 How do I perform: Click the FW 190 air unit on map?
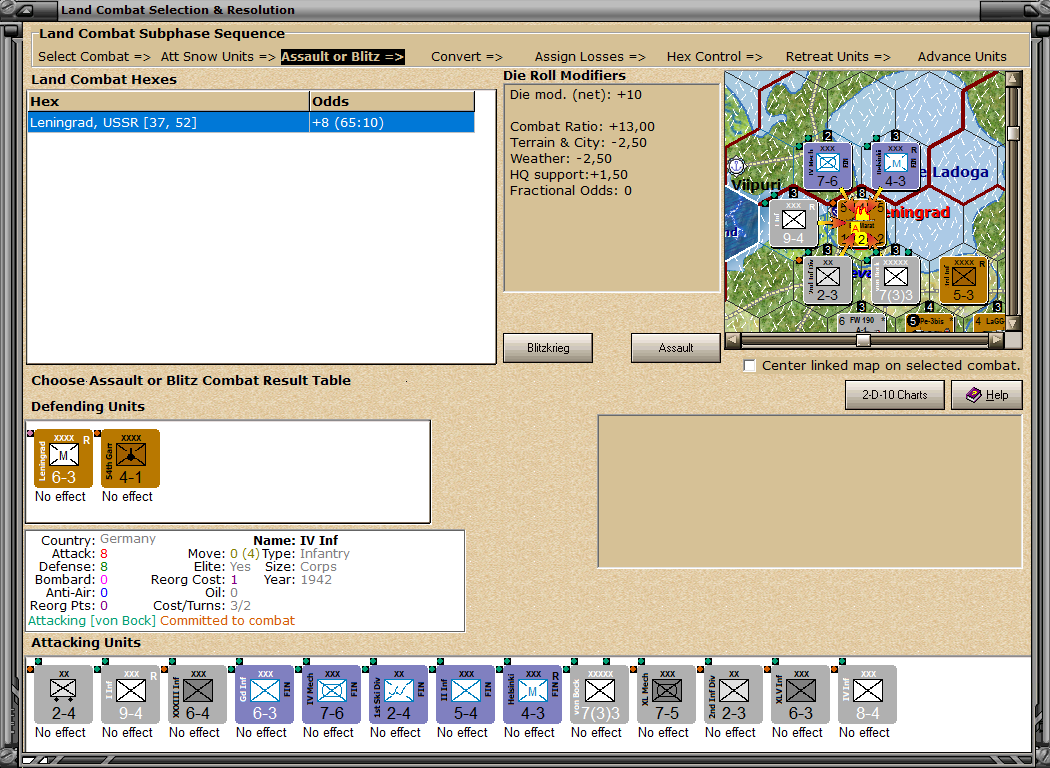pos(861,323)
